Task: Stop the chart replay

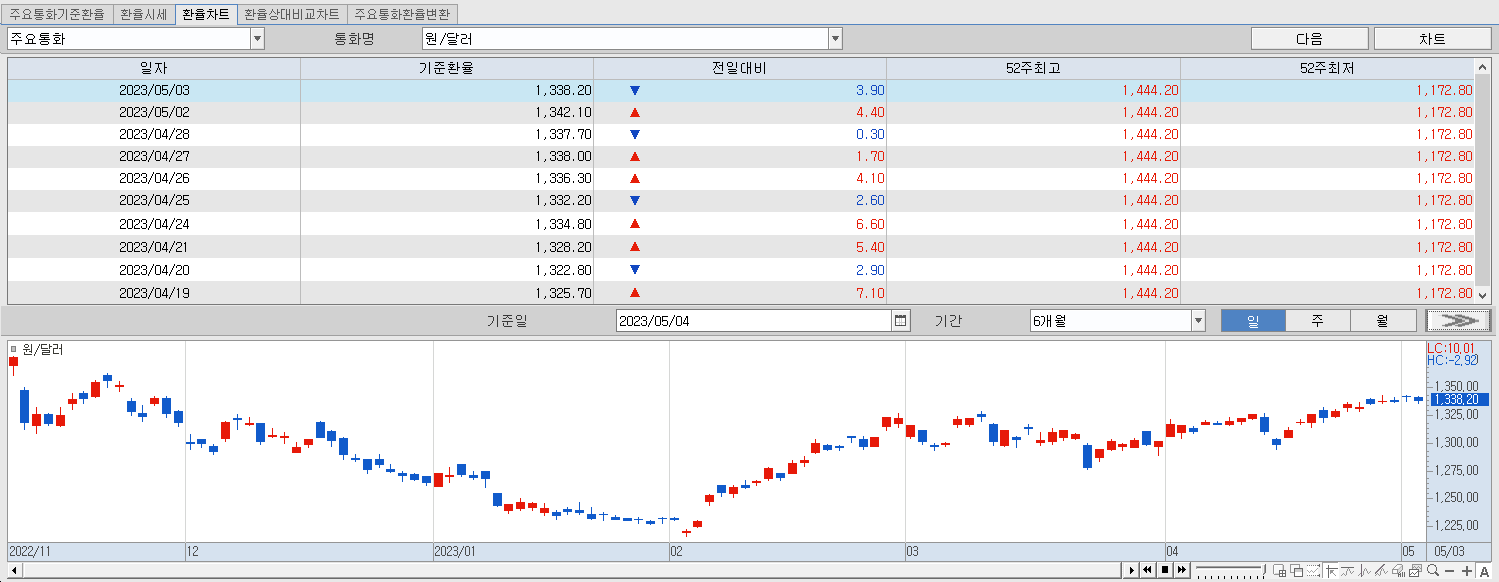Action: coord(1164,570)
